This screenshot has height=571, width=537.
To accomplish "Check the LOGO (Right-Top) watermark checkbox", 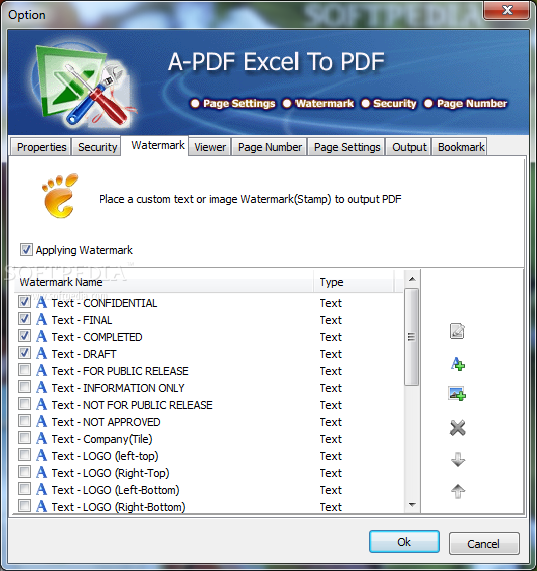I will (x=24, y=472).
